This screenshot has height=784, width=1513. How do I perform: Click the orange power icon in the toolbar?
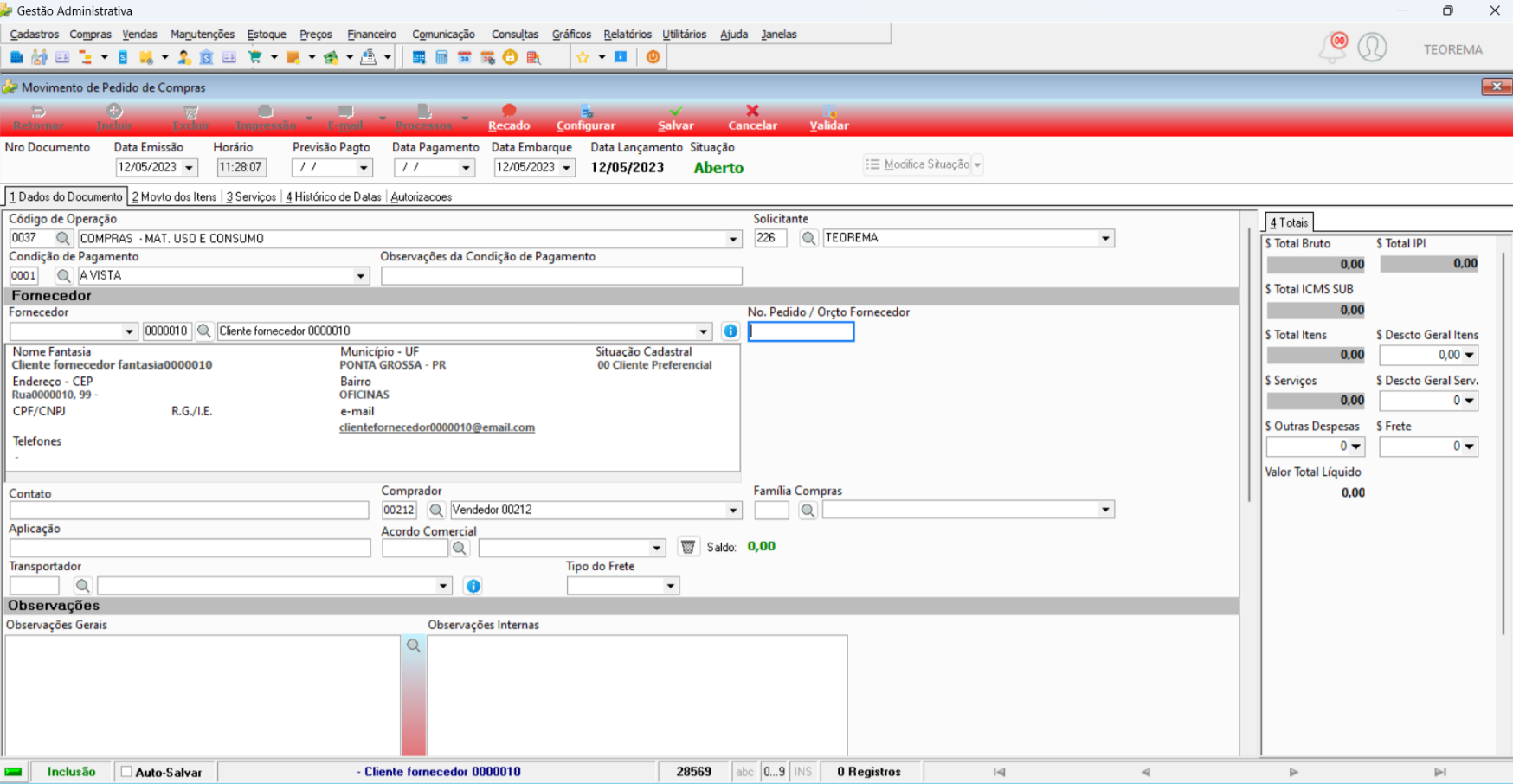(x=653, y=57)
